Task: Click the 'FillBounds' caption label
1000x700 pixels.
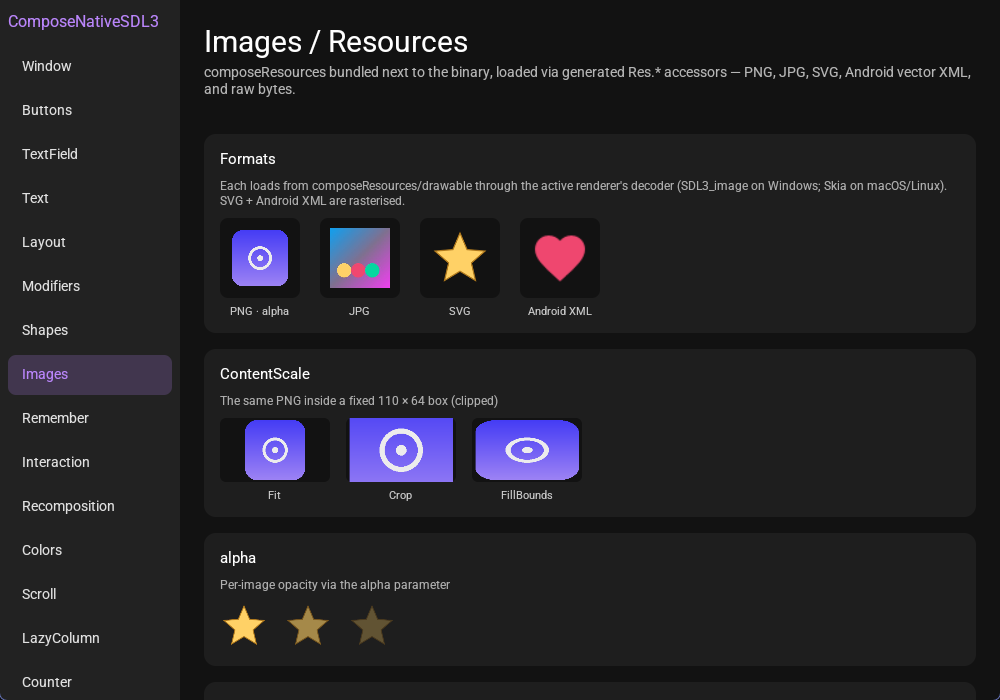Action: tap(527, 495)
